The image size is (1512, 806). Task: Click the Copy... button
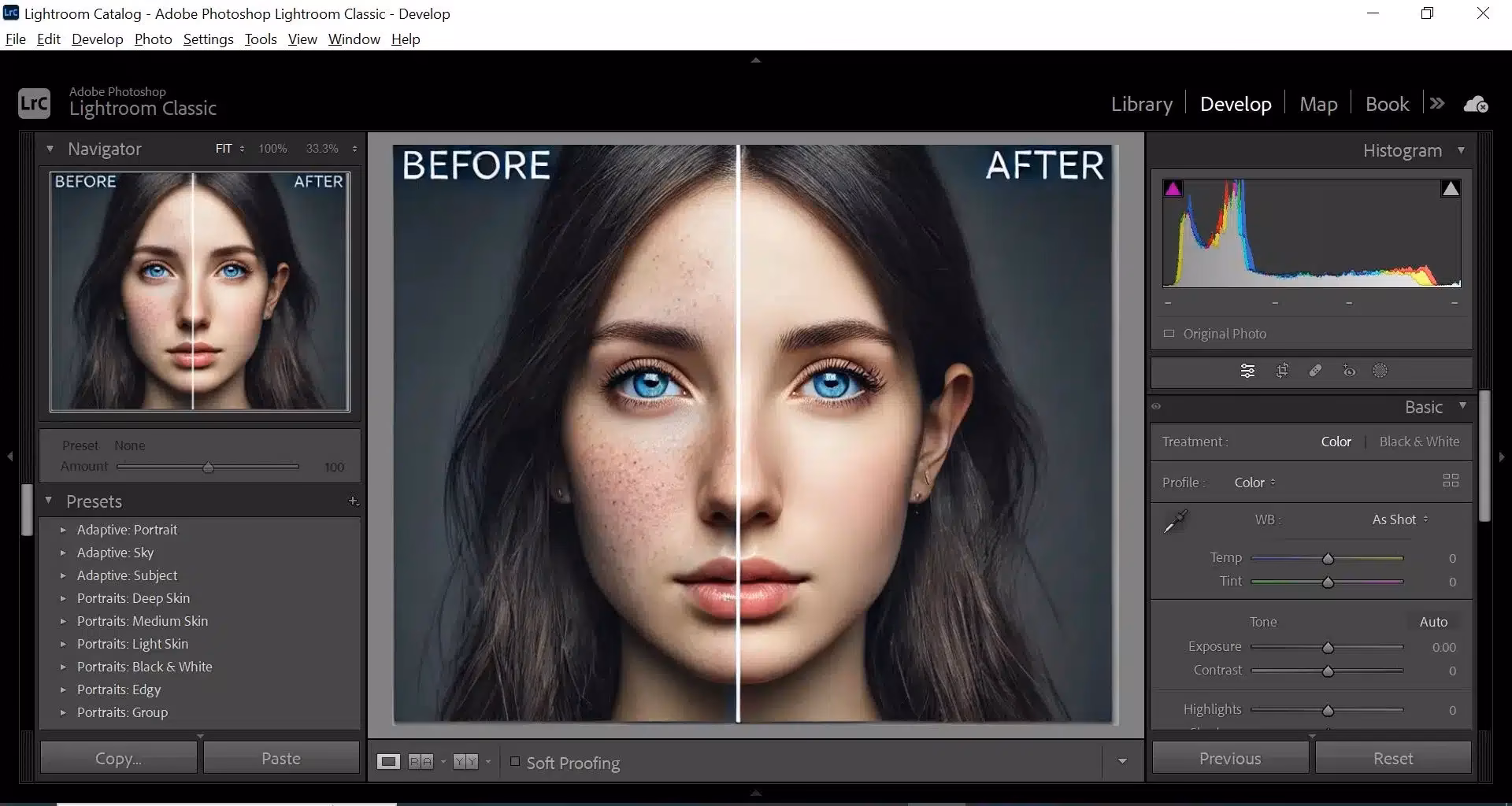click(118, 757)
